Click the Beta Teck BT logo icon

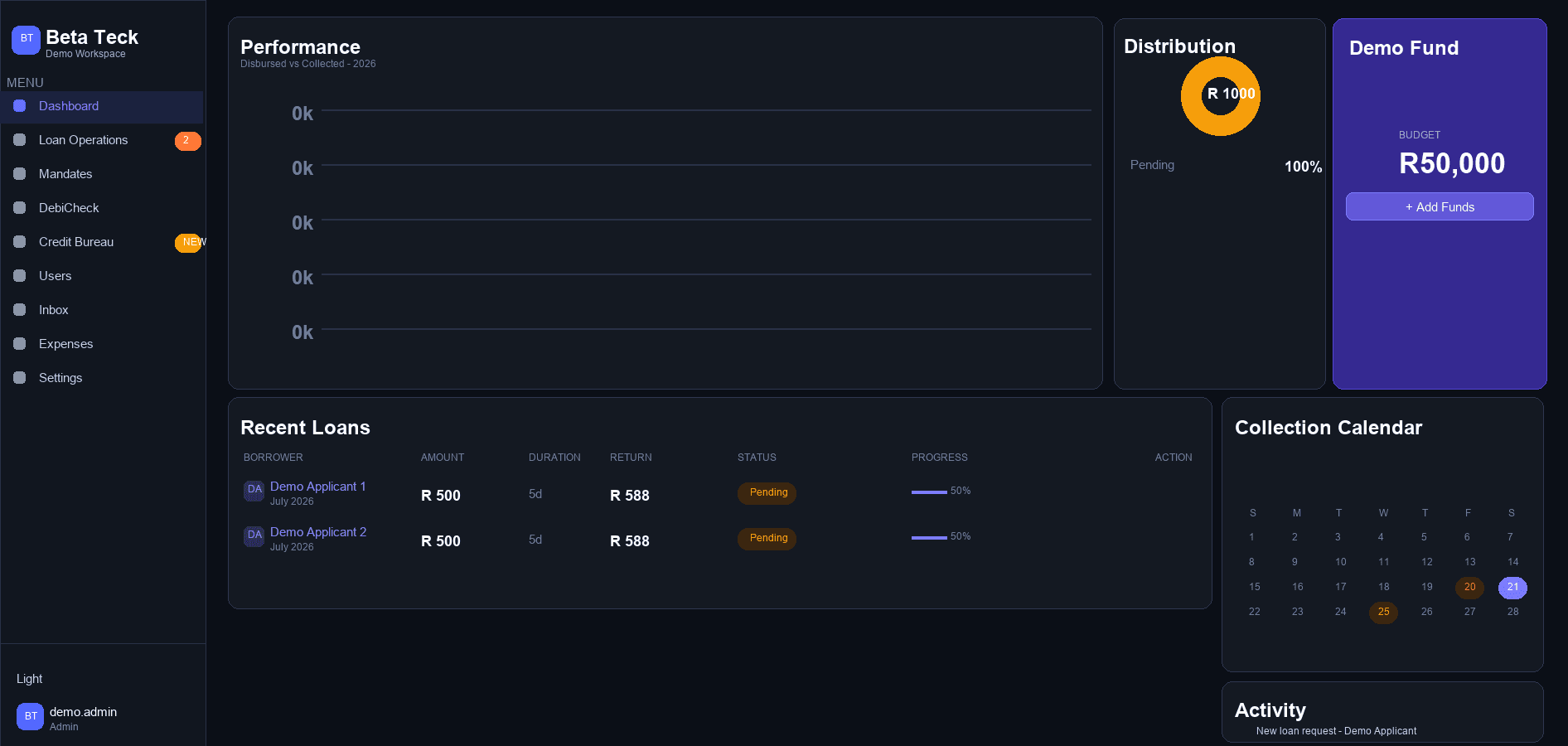(26, 40)
